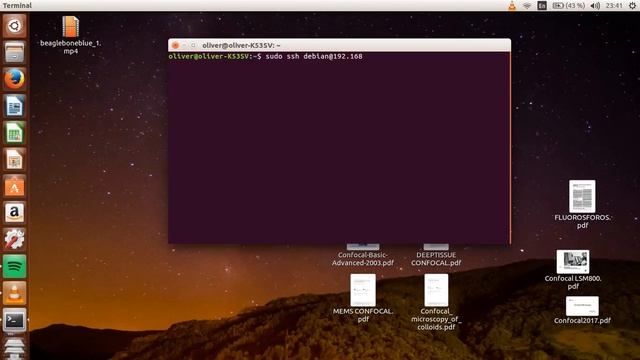Click the sudo ssh command line

click(x=314, y=56)
